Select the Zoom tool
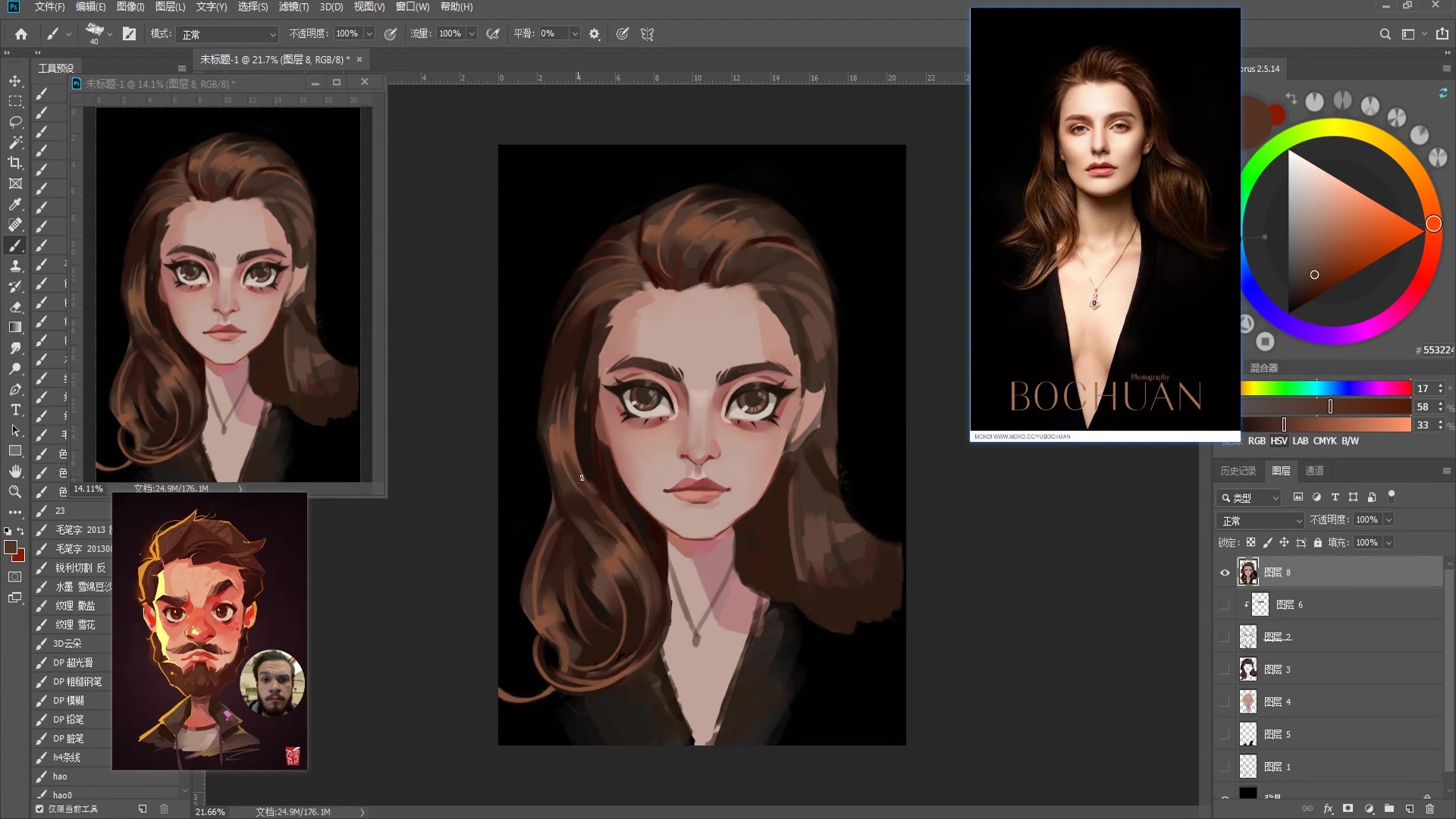The image size is (1456, 819). [x=15, y=491]
